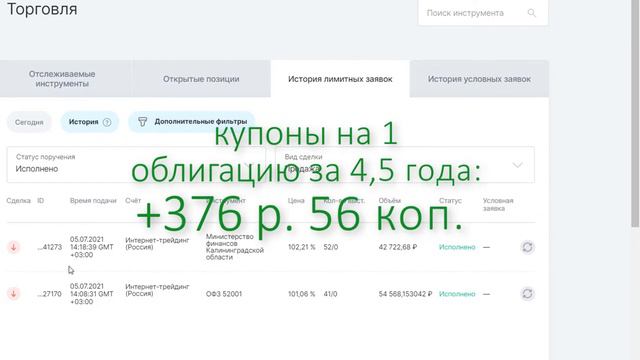Image resolution: width=640 pixels, height=360 pixels.
Task: Select order ID ...41273
Action: 49,247
